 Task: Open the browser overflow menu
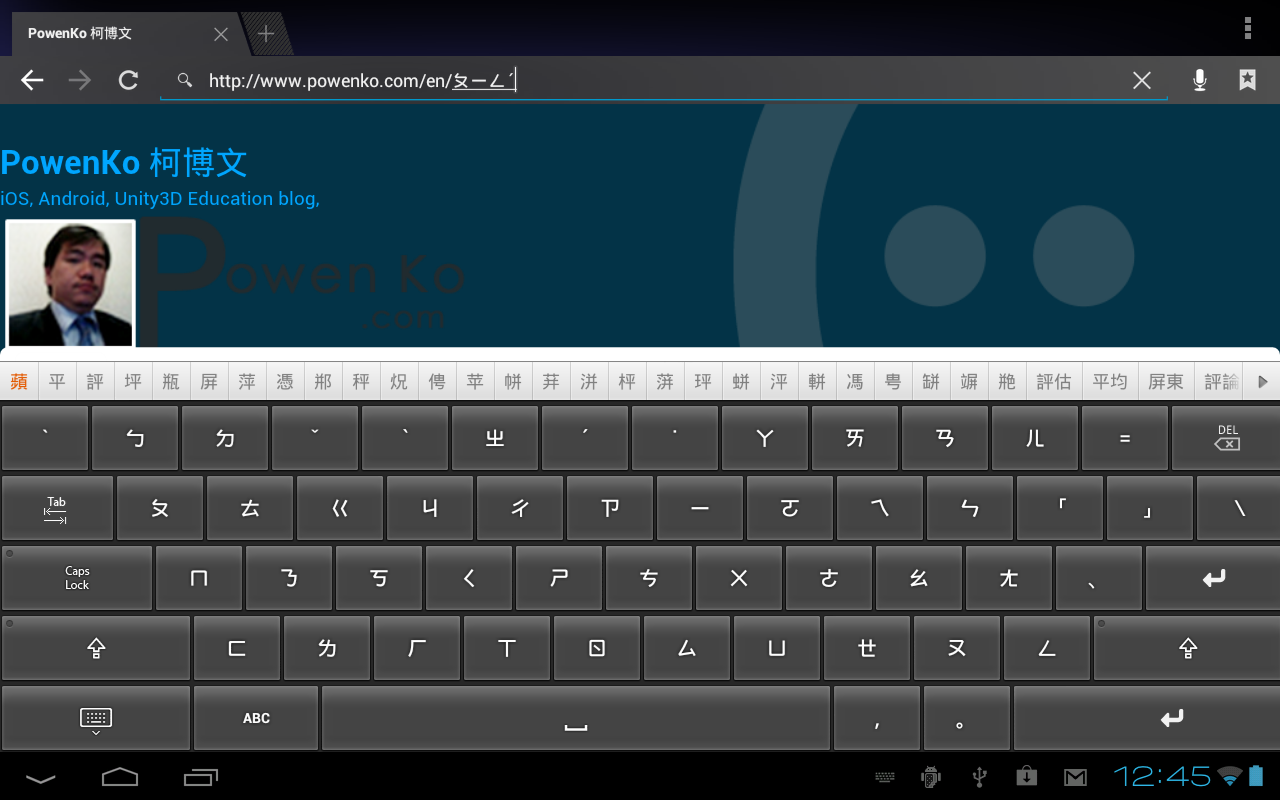1248,28
